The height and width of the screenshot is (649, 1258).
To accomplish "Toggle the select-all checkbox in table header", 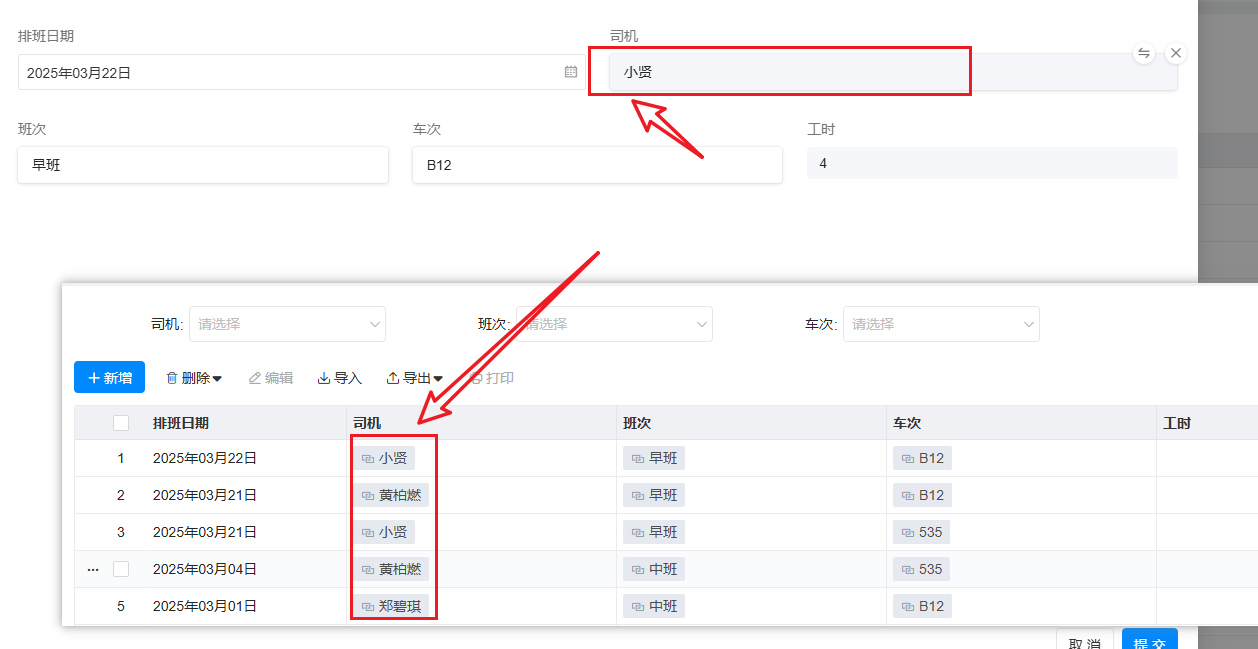I will pos(121,423).
